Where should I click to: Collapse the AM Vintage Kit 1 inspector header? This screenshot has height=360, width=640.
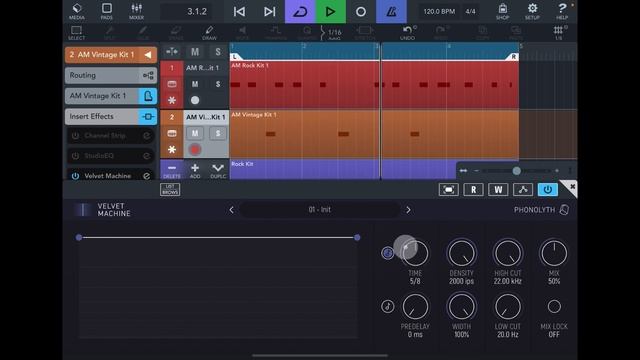[x=148, y=55]
